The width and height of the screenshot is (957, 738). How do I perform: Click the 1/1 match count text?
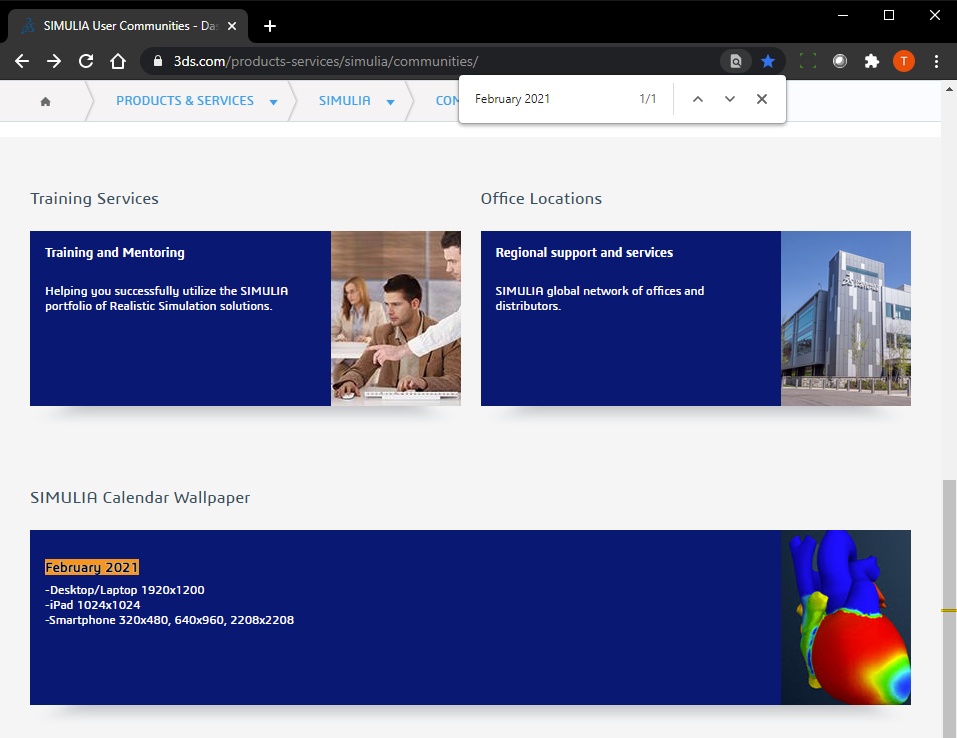pos(648,99)
